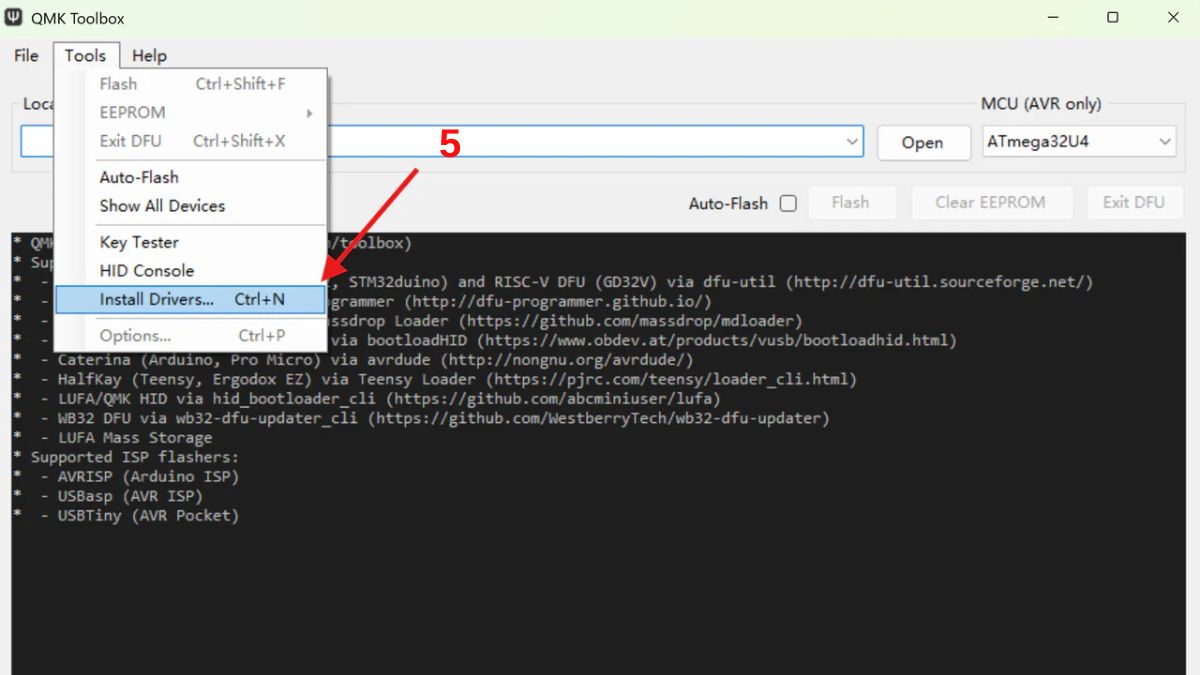Click the QMK Toolbox icon in the title bar
Image resolution: width=1200 pixels, height=675 pixels.
point(16,17)
